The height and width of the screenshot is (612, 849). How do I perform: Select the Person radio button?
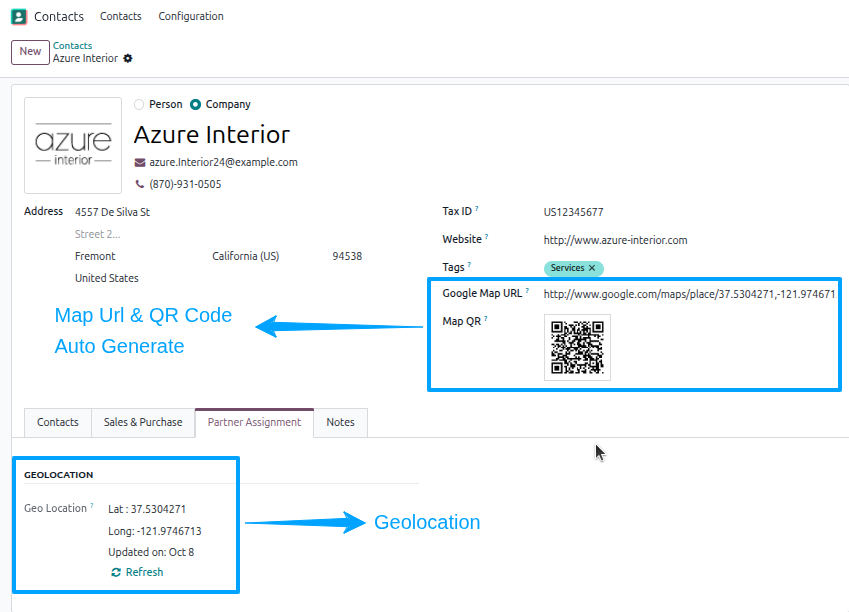pos(139,104)
